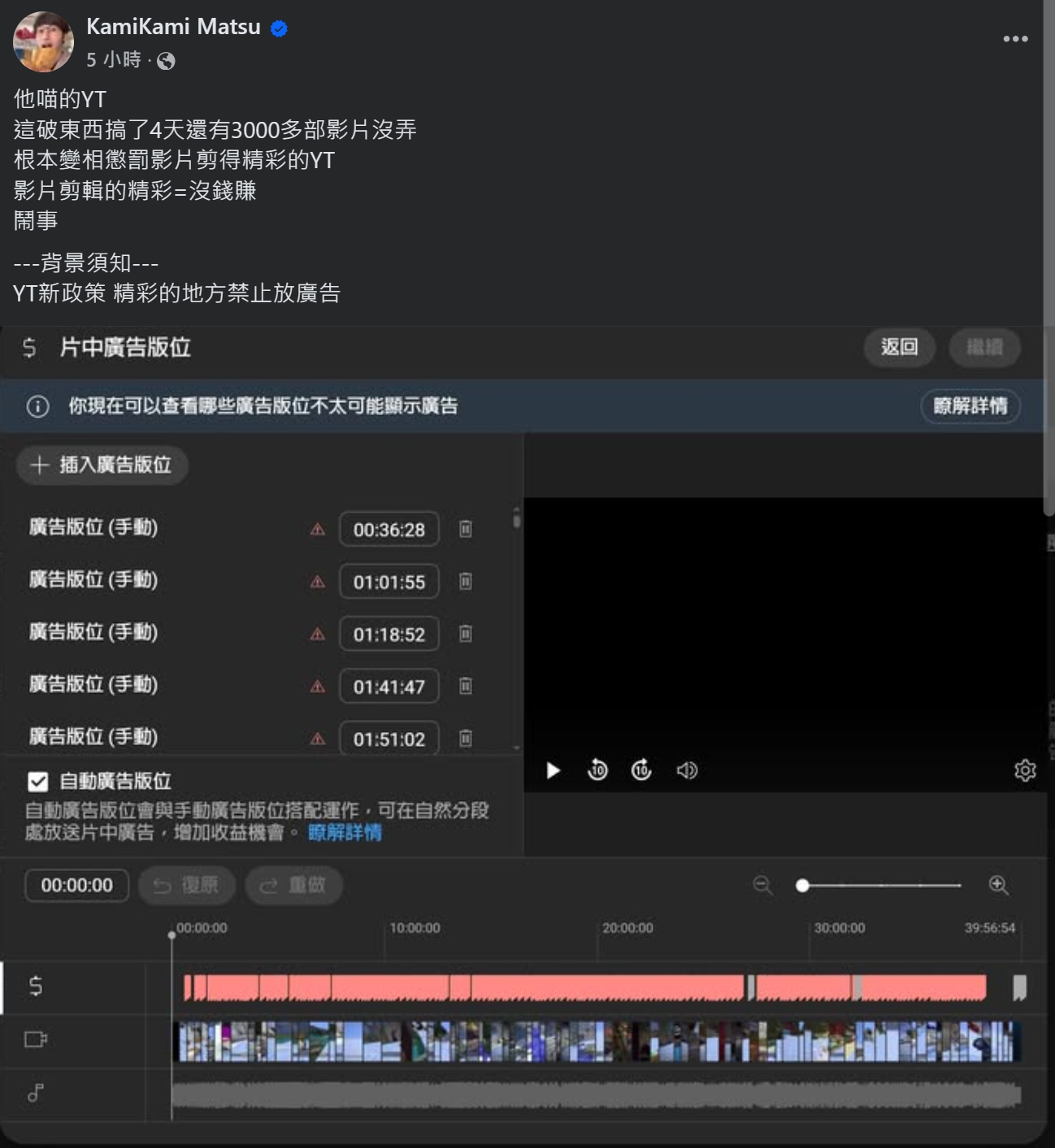Delete the 01:18:52 ad slot
This screenshot has height=1148, width=1055.
[466, 635]
